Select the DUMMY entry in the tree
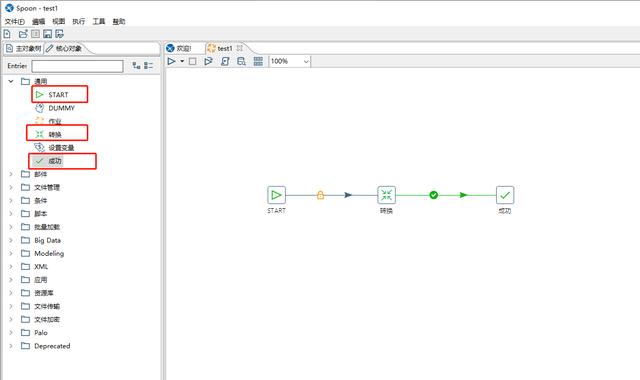The image size is (640, 380). pos(61,108)
